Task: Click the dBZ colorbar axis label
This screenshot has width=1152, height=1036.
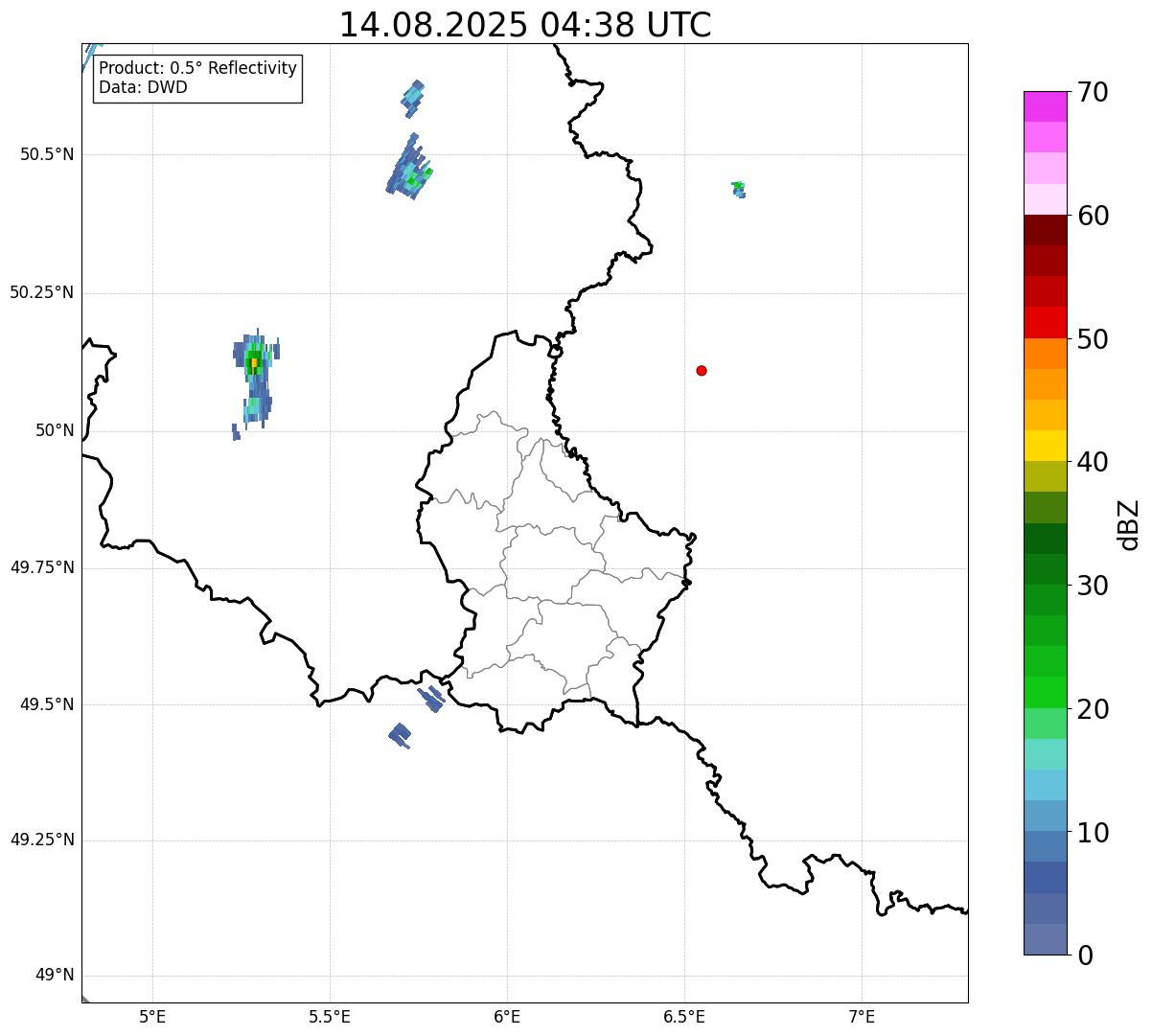Action: 1129,524
